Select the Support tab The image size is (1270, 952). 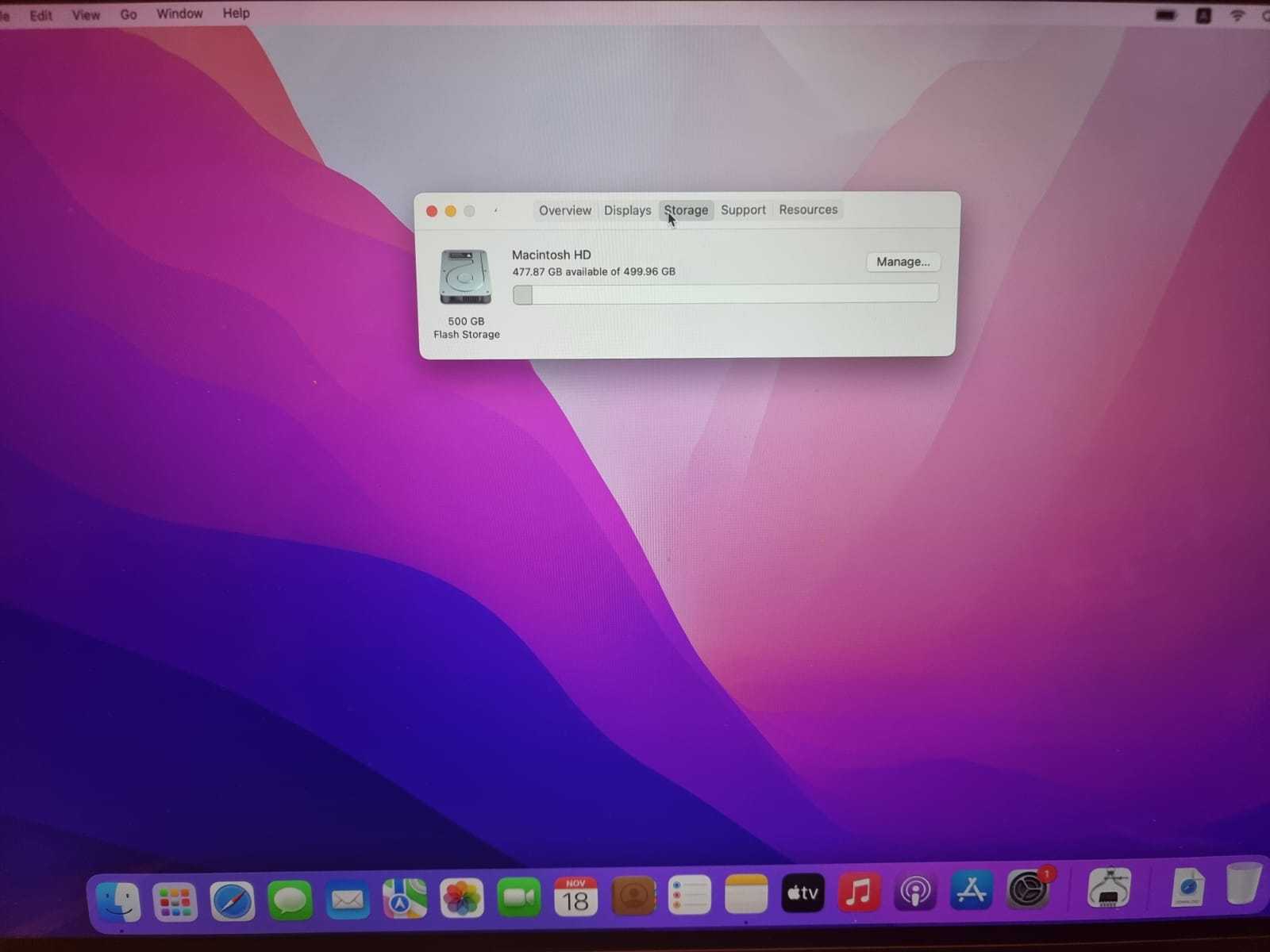743,209
